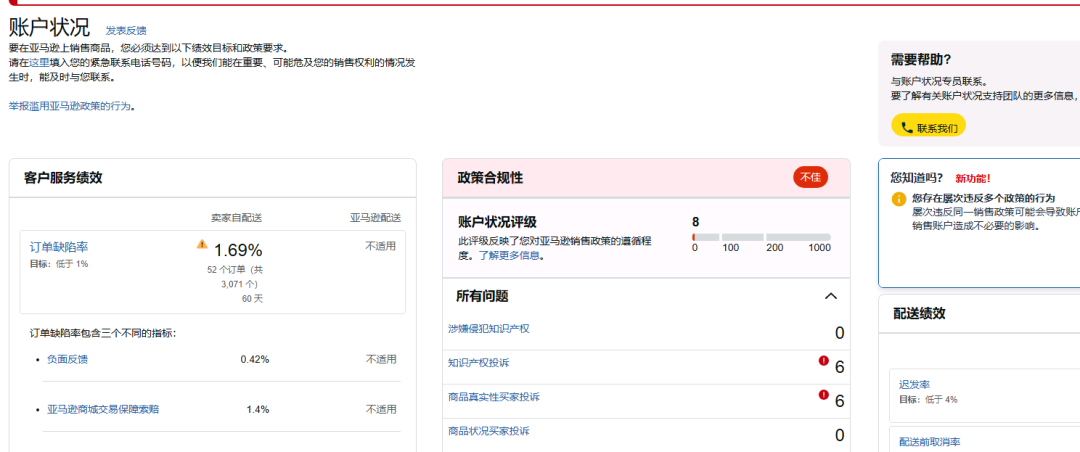This screenshot has height=452, width=1080.
Task: Open the 订单缺陷率 metric link
Action: [59, 247]
